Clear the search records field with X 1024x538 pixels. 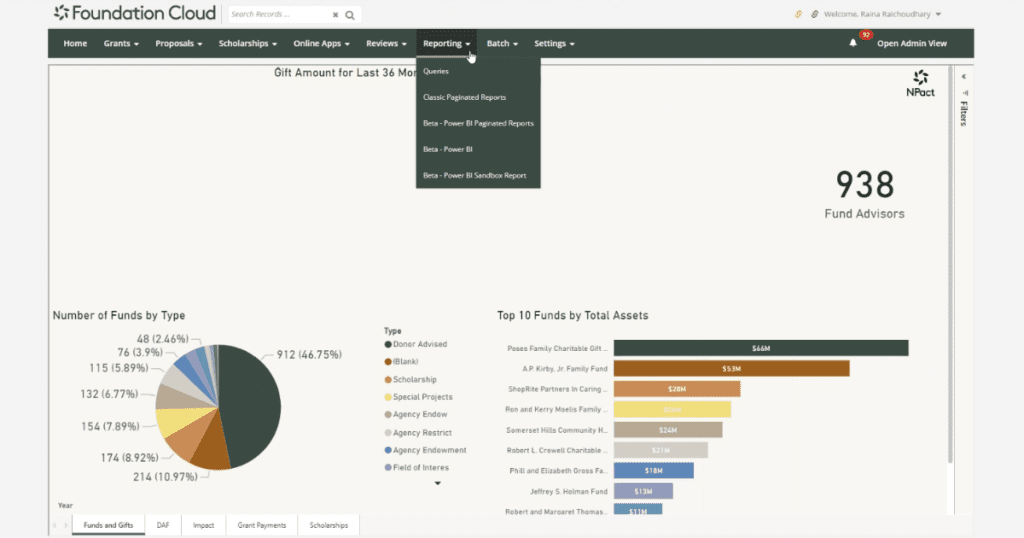[335, 14]
